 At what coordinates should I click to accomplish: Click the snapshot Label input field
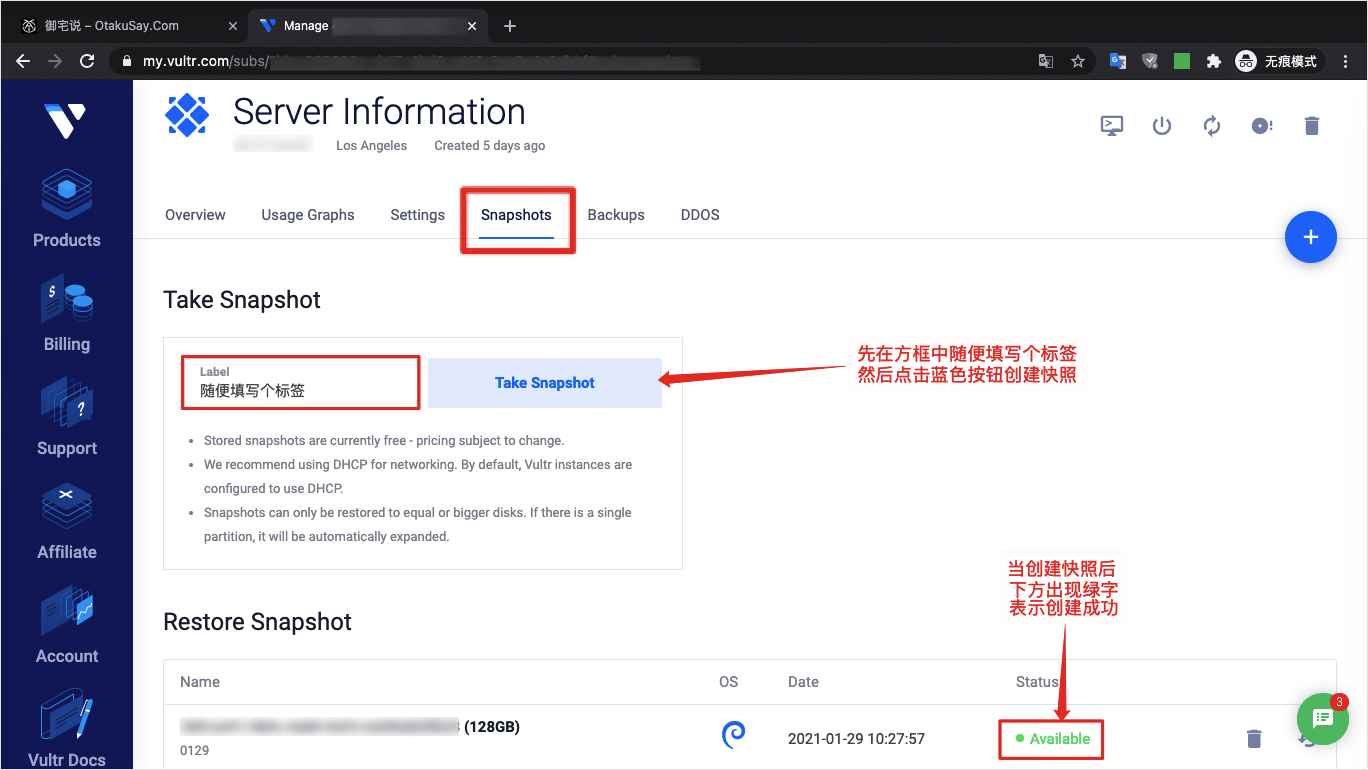pyautogui.click(x=300, y=383)
